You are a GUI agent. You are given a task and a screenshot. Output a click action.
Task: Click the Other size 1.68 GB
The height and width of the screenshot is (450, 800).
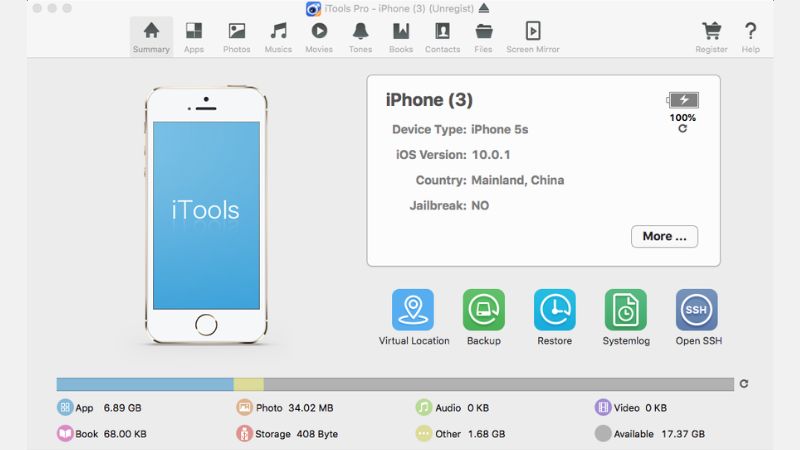[x=486, y=434]
